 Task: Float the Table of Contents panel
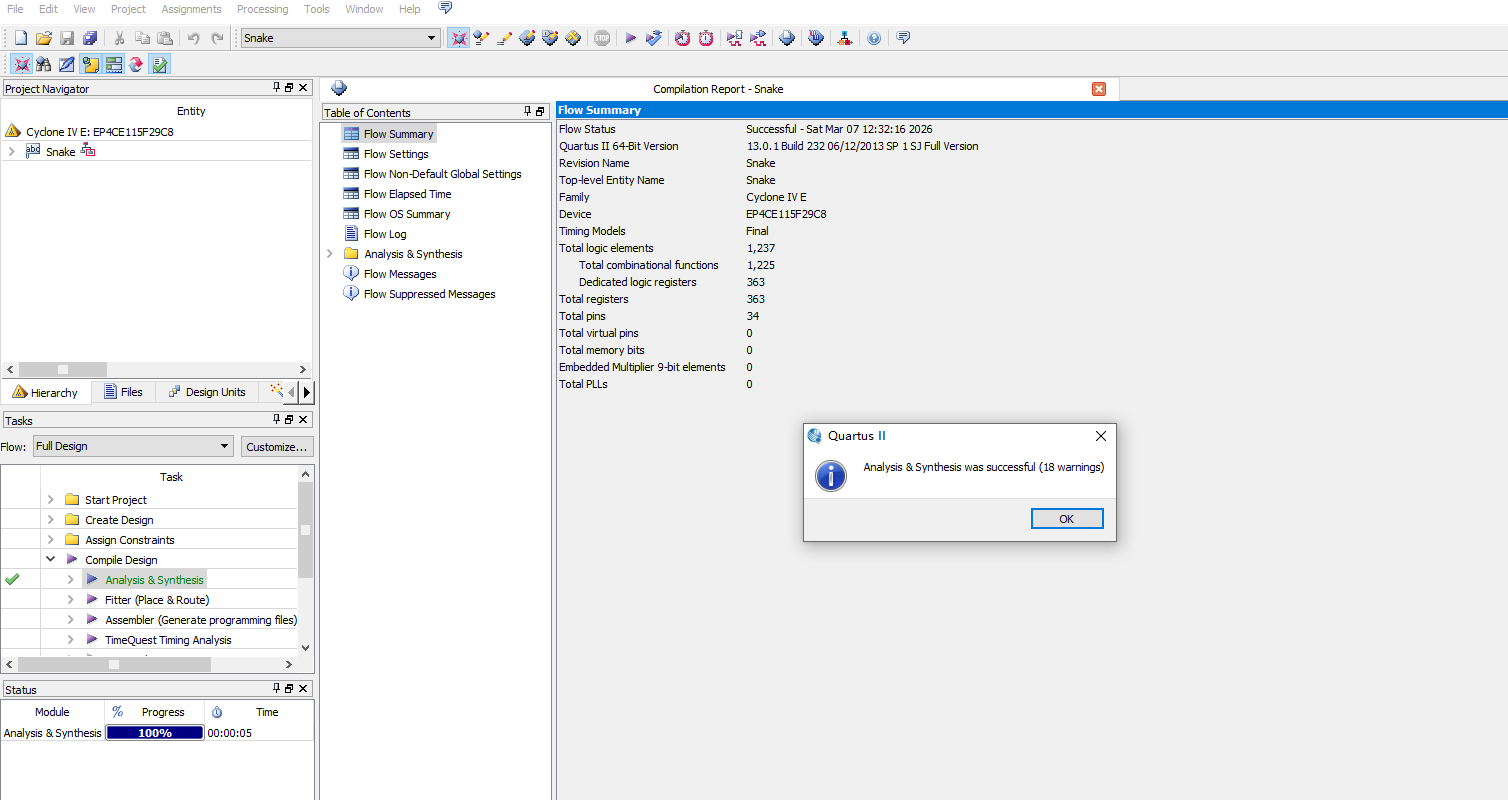540,112
